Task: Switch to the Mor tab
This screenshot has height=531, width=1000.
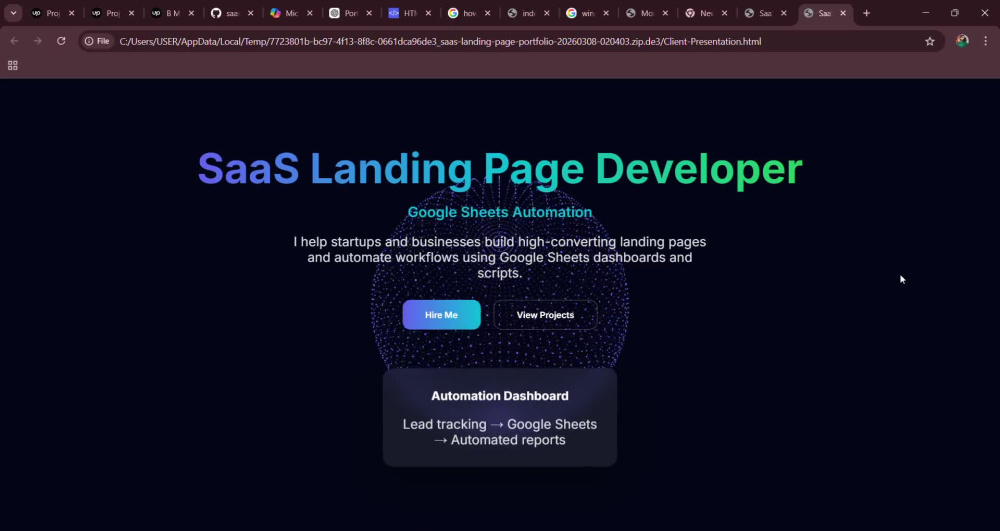Action: 647,13
